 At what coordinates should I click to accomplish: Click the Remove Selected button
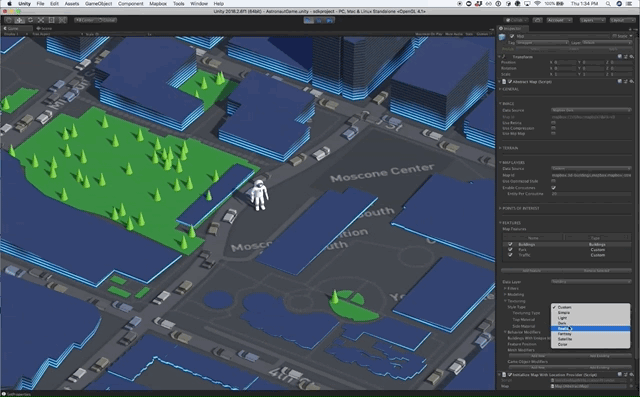point(596,271)
